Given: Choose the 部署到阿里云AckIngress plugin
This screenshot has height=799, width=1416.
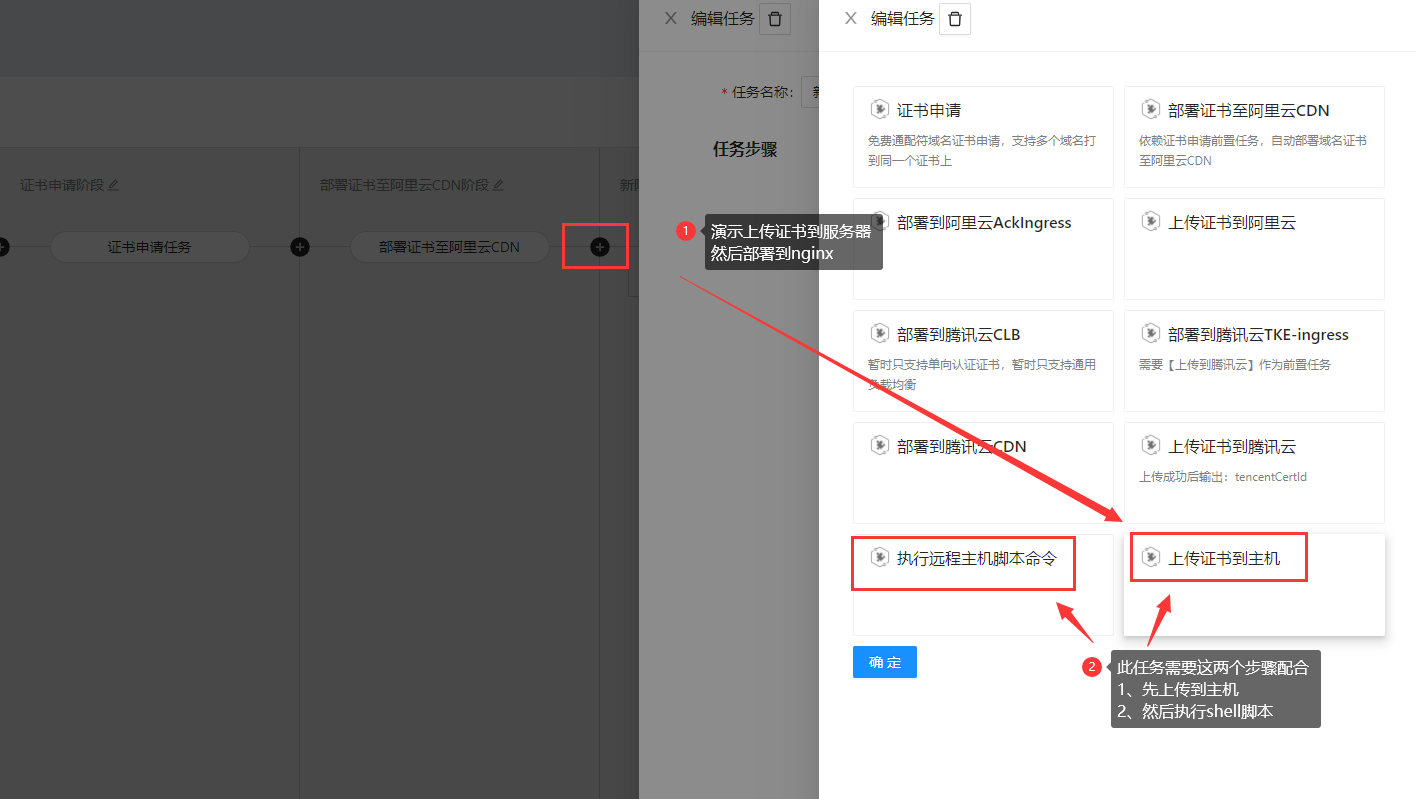Looking at the screenshot, I should point(982,249).
